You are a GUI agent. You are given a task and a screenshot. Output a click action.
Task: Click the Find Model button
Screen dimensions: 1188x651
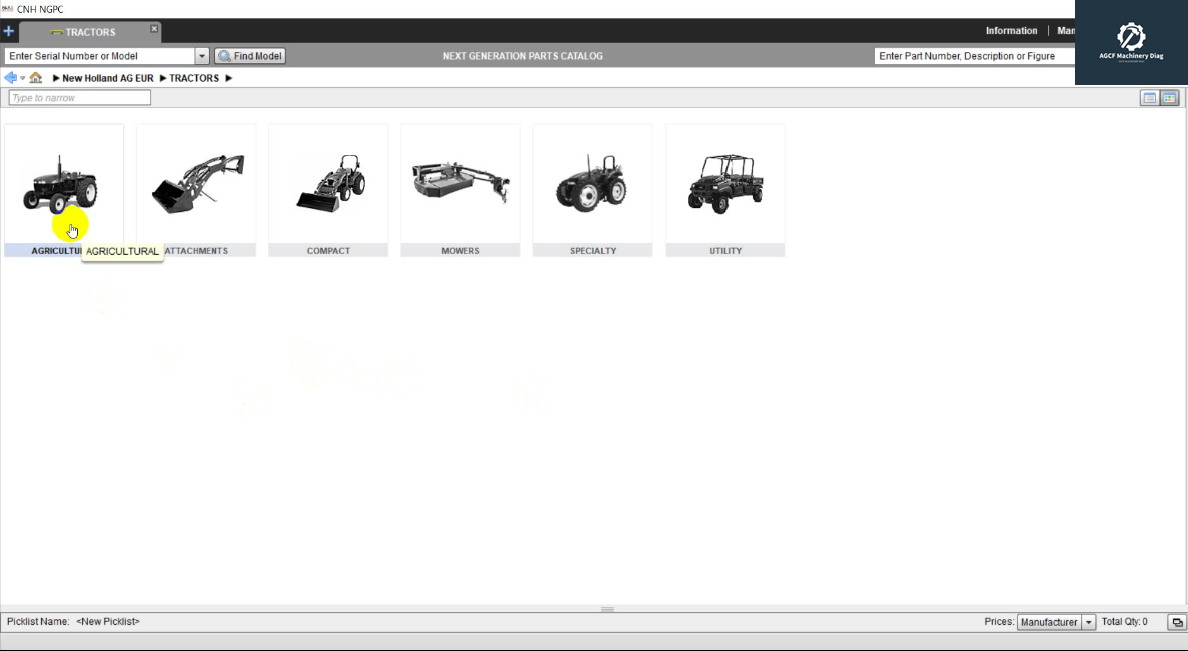(249, 56)
